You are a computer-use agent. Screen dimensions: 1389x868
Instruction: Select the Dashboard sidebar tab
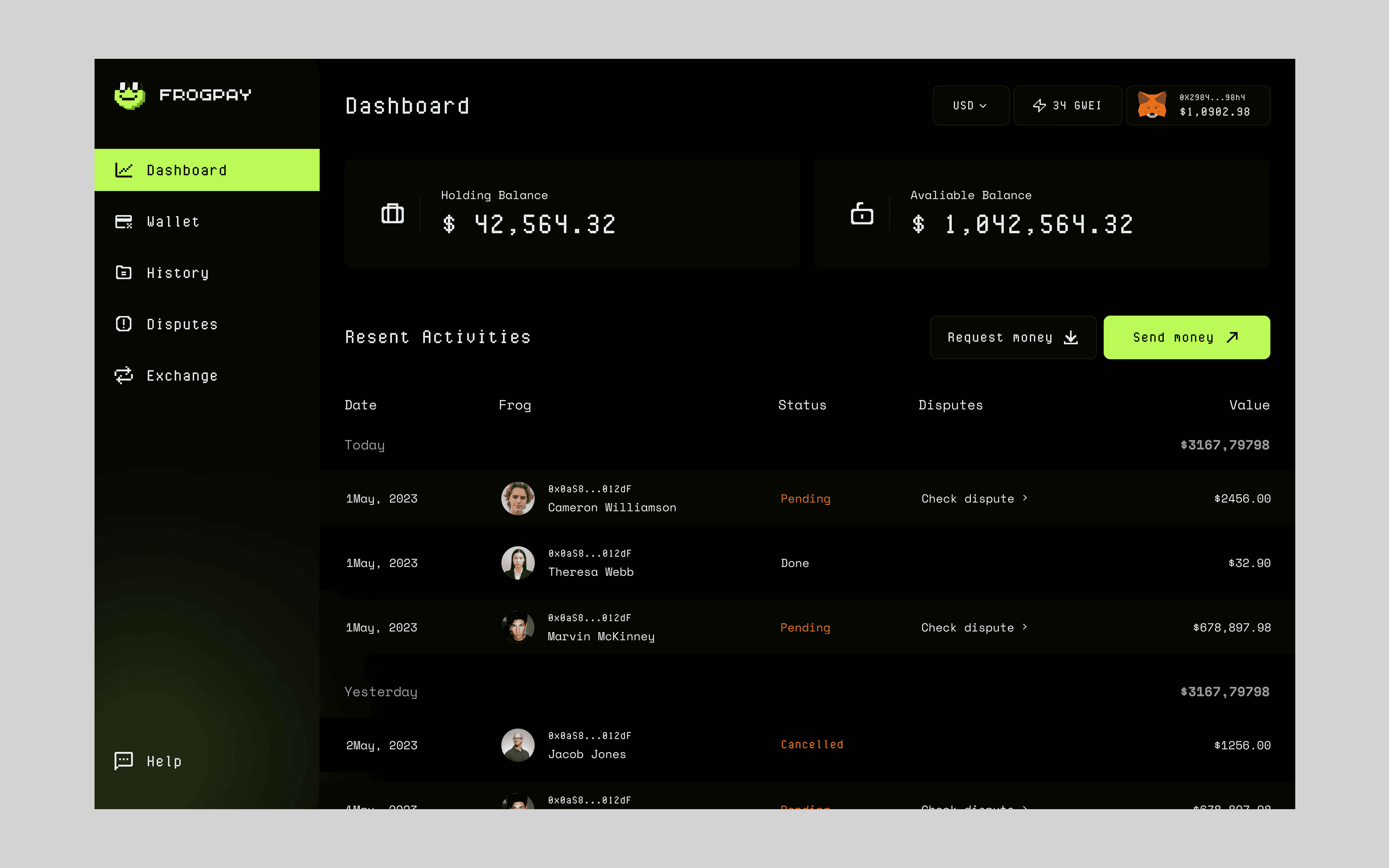187,170
